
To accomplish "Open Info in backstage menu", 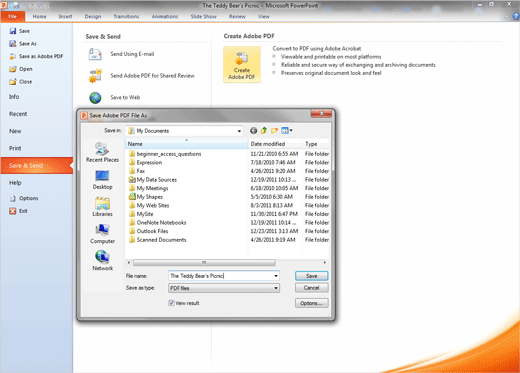I will 14,97.
